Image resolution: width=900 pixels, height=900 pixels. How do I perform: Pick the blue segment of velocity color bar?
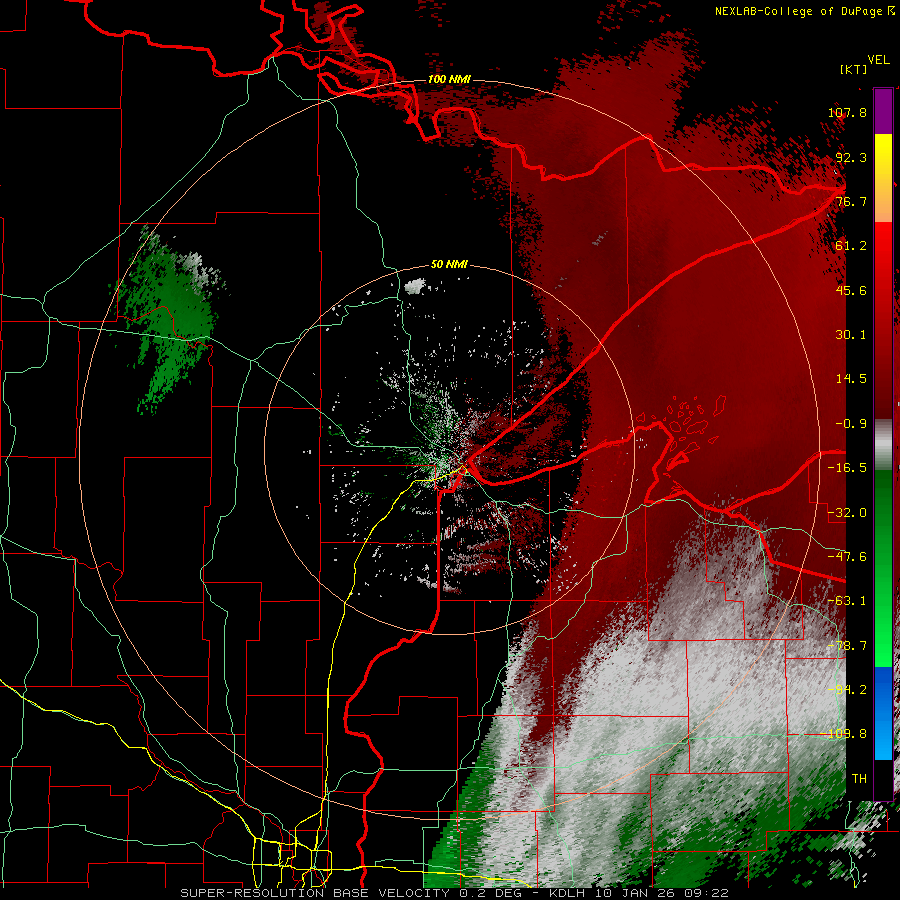pyautogui.click(x=883, y=713)
